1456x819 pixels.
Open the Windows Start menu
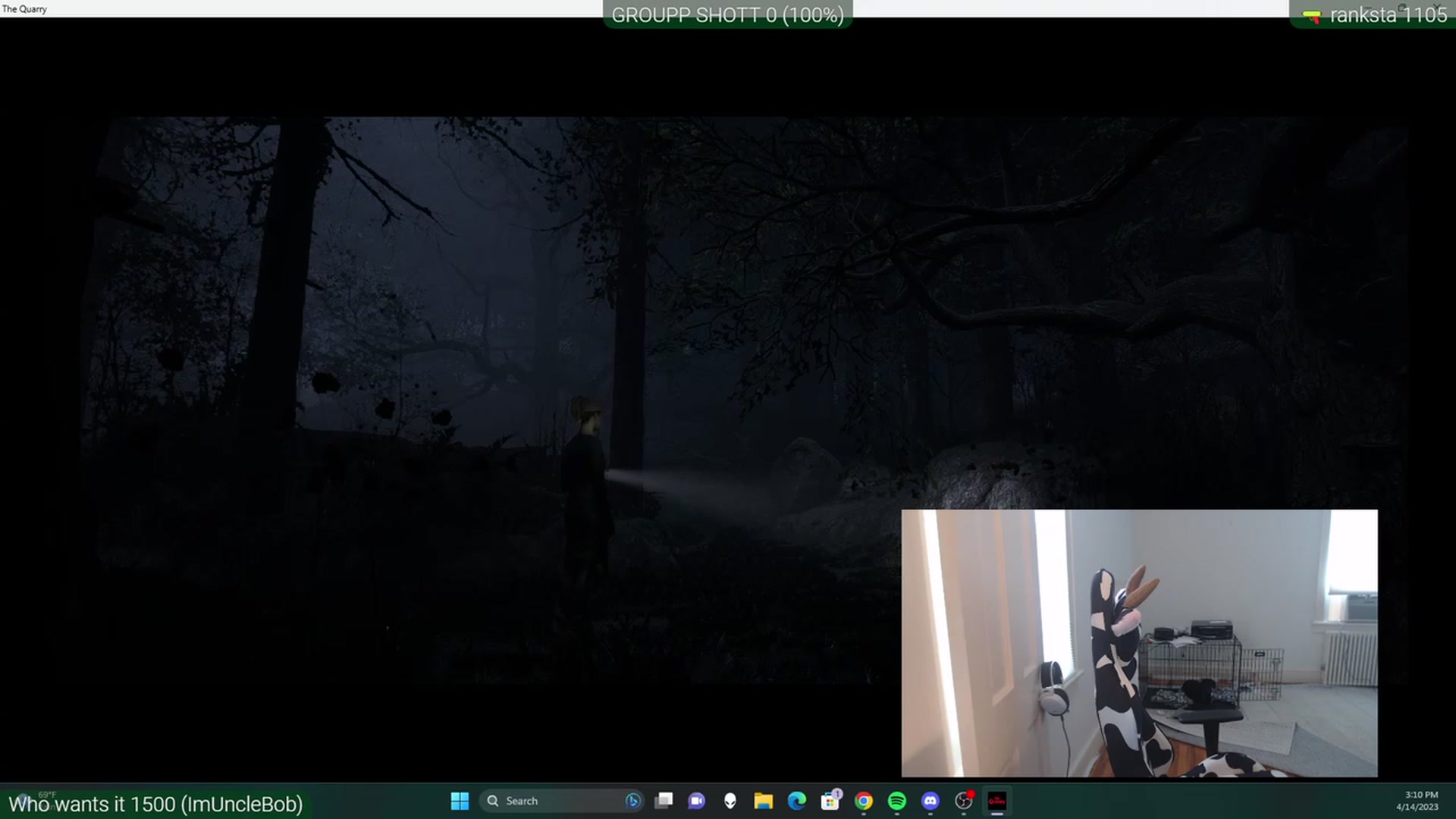pyautogui.click(x=460, y=801)
